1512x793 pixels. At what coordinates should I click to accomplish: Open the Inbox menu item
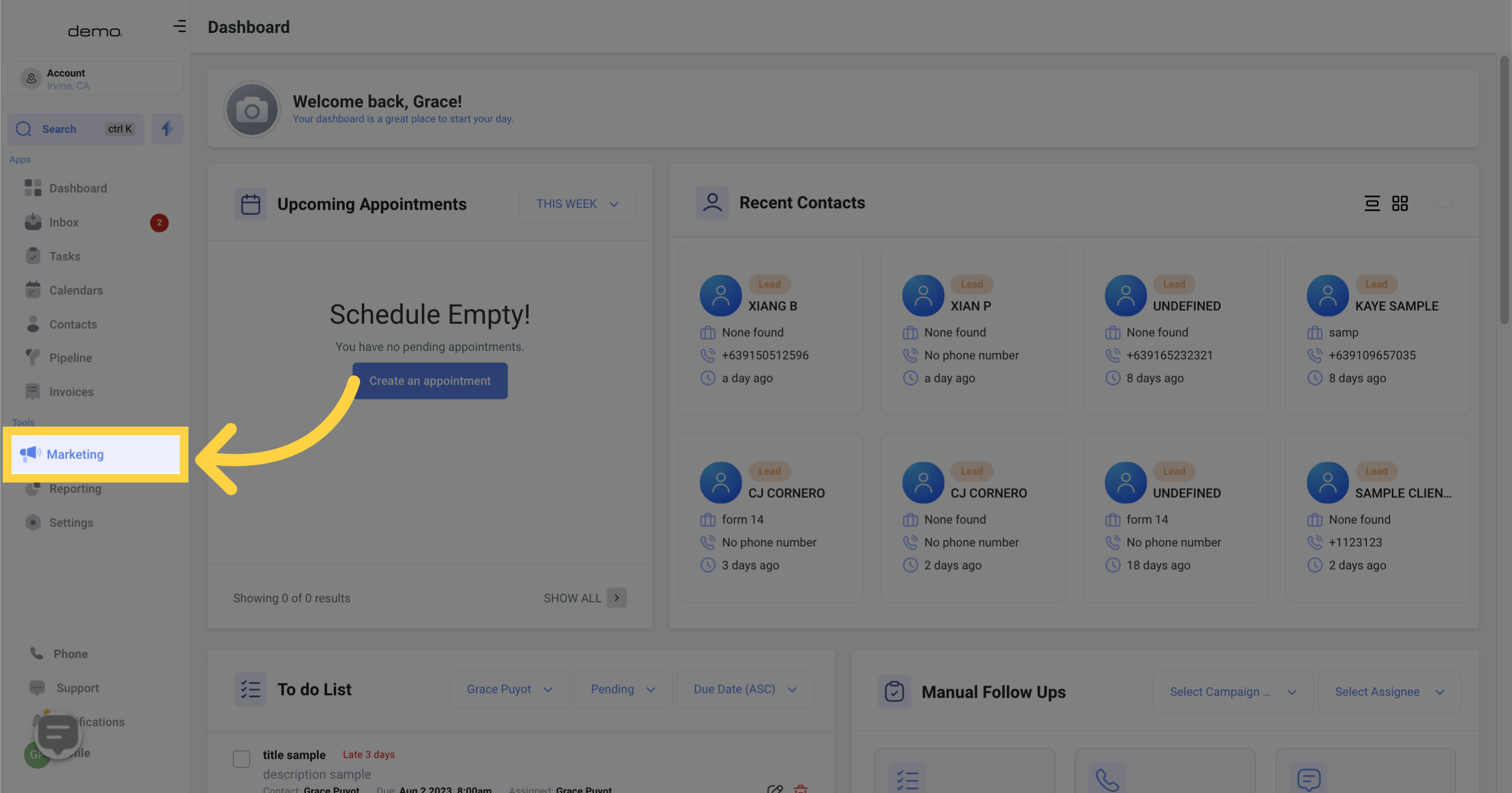coord(64,222)
